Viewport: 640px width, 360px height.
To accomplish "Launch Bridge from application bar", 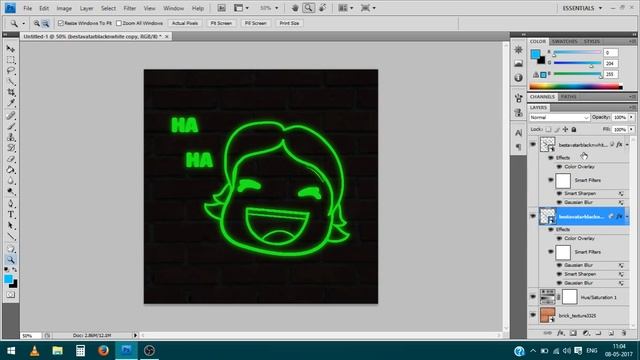I will pyautogui.click(x=221, y=8).
